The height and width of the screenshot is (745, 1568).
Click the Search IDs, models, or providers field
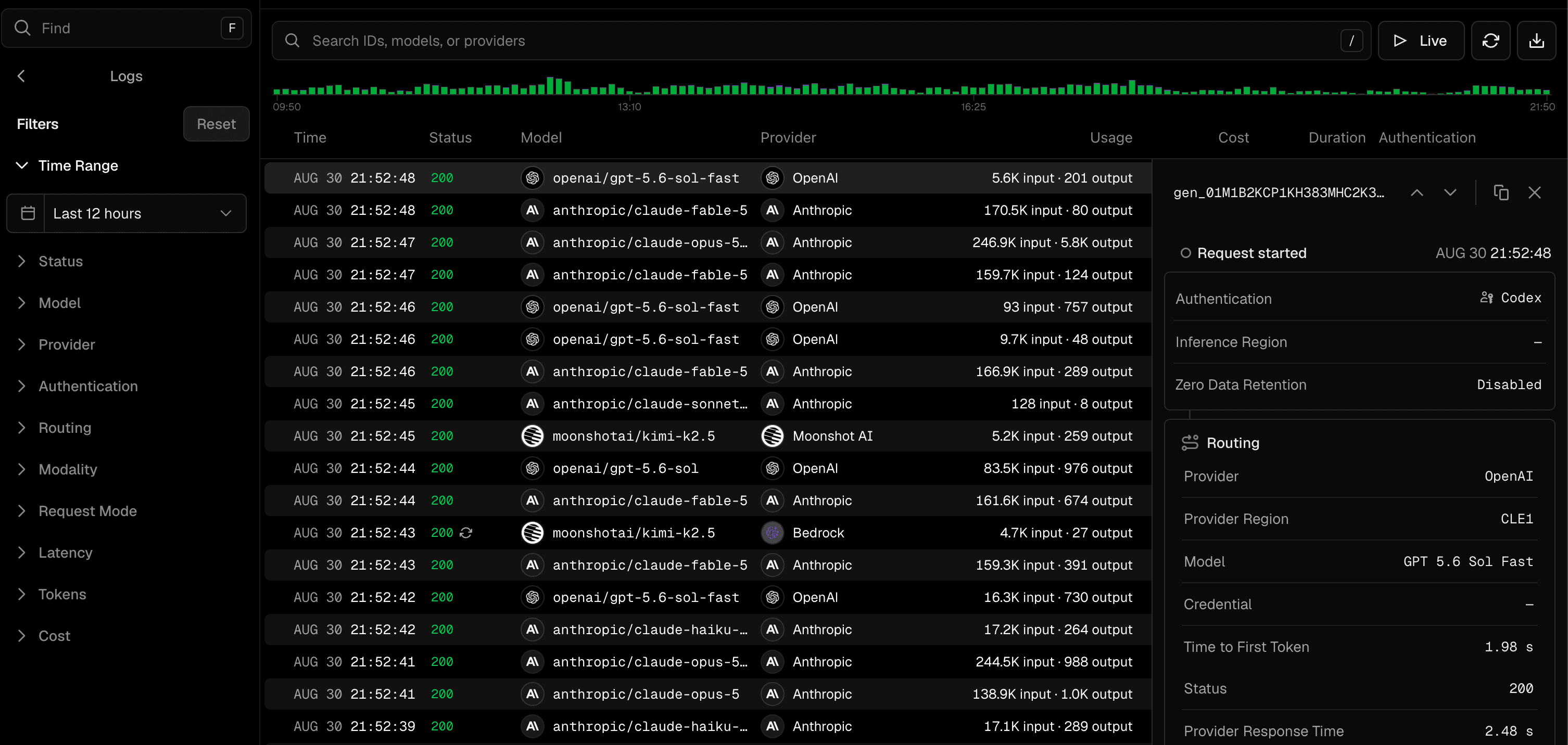point(821,41)
